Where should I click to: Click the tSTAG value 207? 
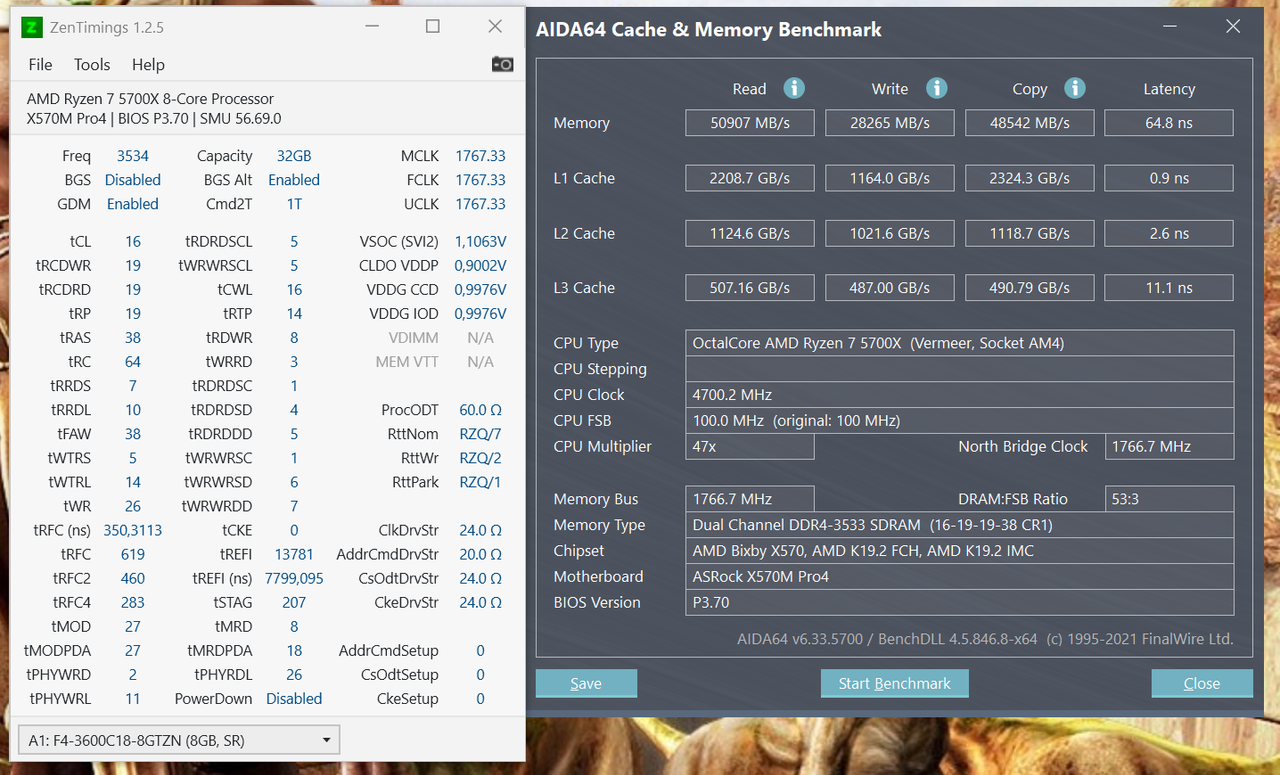click(294, 602)
